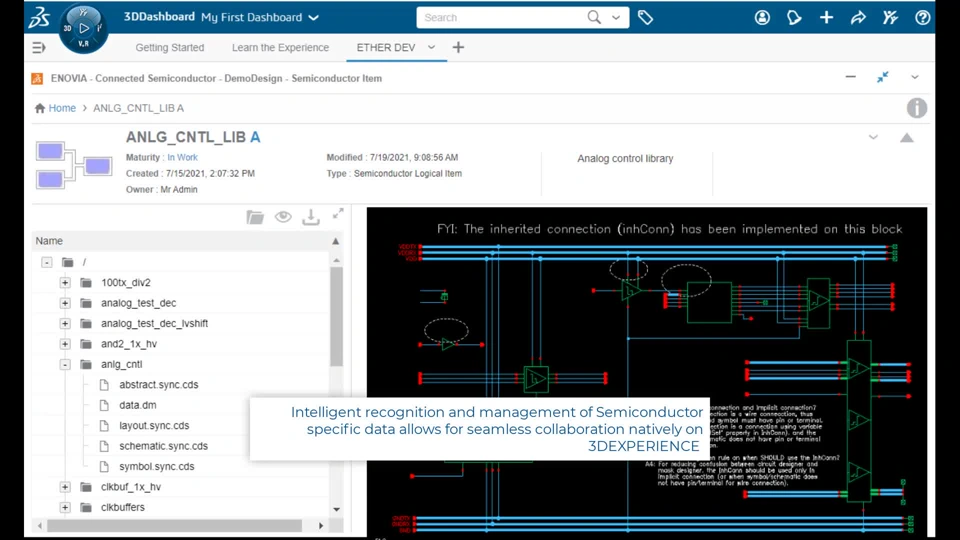Viewport: 960px width, 540px height.
Task: Expand the 100tx_div2 folder
Action: coord(65,283)
